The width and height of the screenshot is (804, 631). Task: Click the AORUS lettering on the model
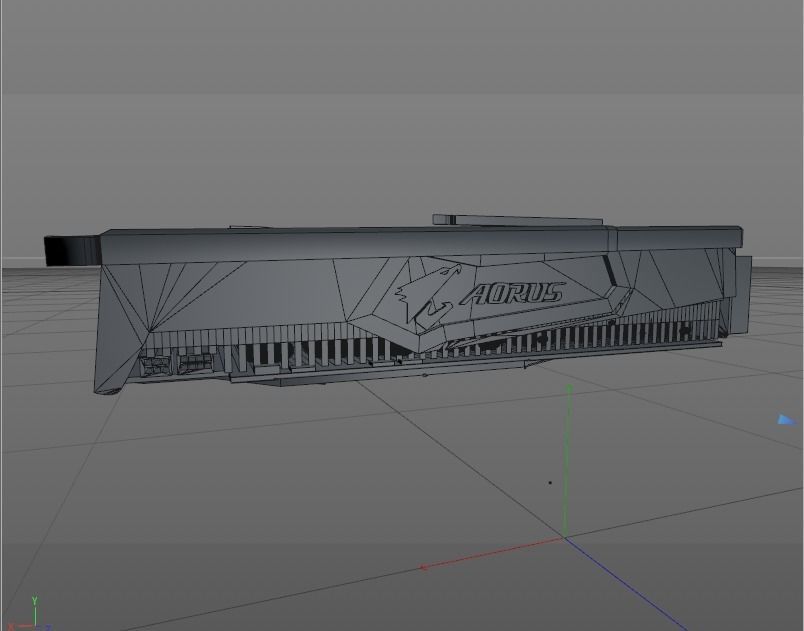point(512,294)
